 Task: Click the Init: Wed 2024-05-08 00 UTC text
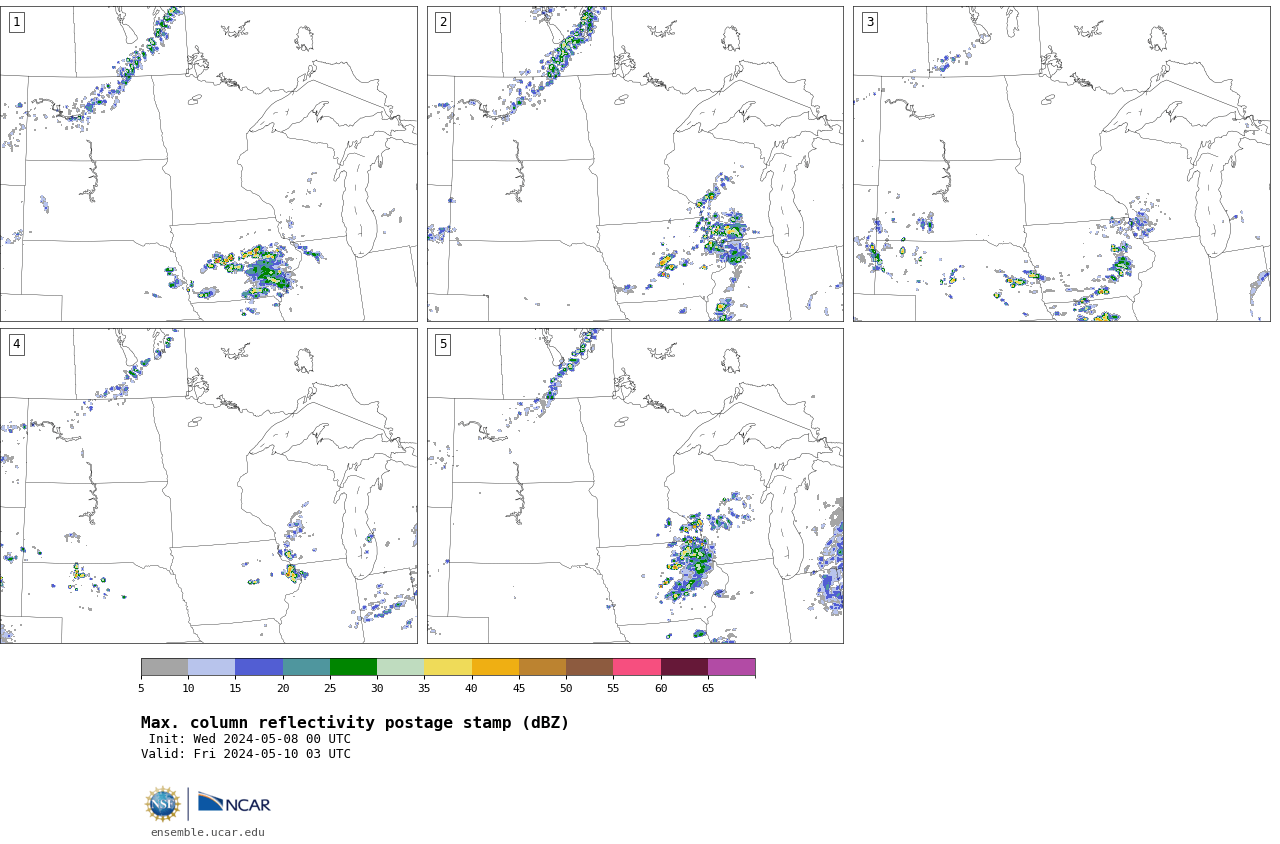click(x=250, y=739)
